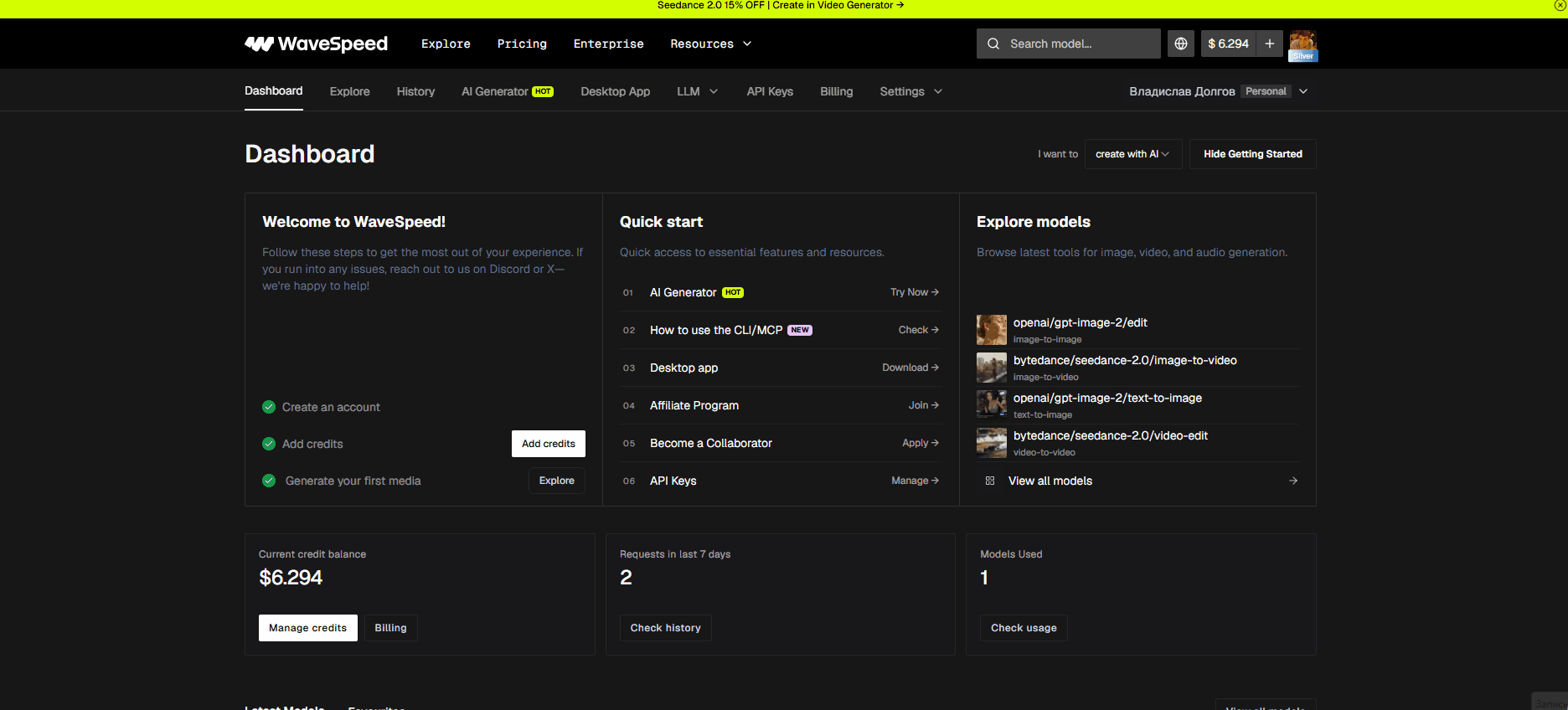Viewport: 1568px width, 710px height.
Task: Click the $6.294 balance in header
Action: click(1228, 44)
